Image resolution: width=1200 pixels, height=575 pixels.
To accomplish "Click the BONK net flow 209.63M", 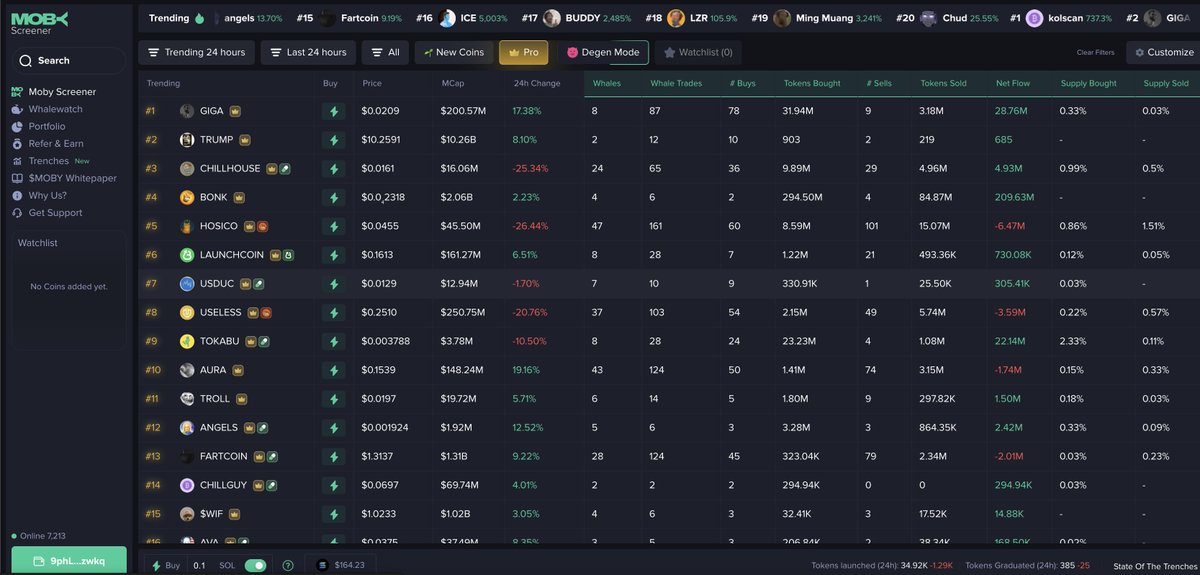I will [x=1015, y=197].
